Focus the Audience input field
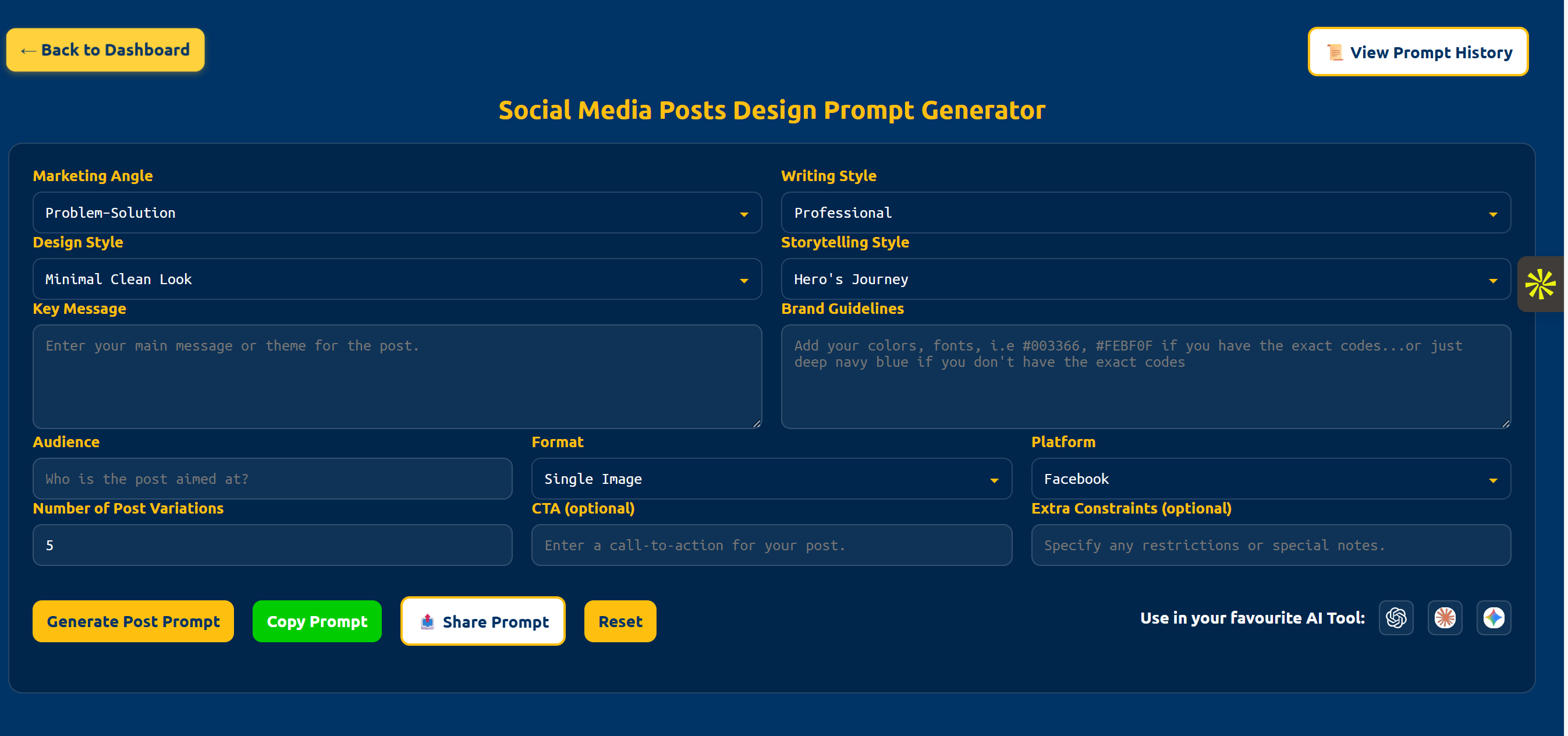The height and width of the screenshot is (736, 1568). tap(272, 479)
